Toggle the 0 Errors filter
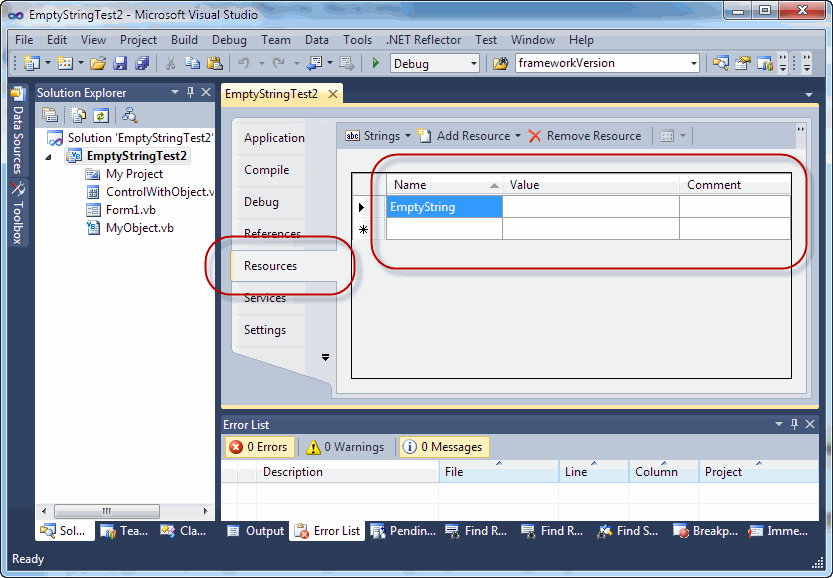The height and width of the screenshot is (578, 833). (x=258, y=447)
